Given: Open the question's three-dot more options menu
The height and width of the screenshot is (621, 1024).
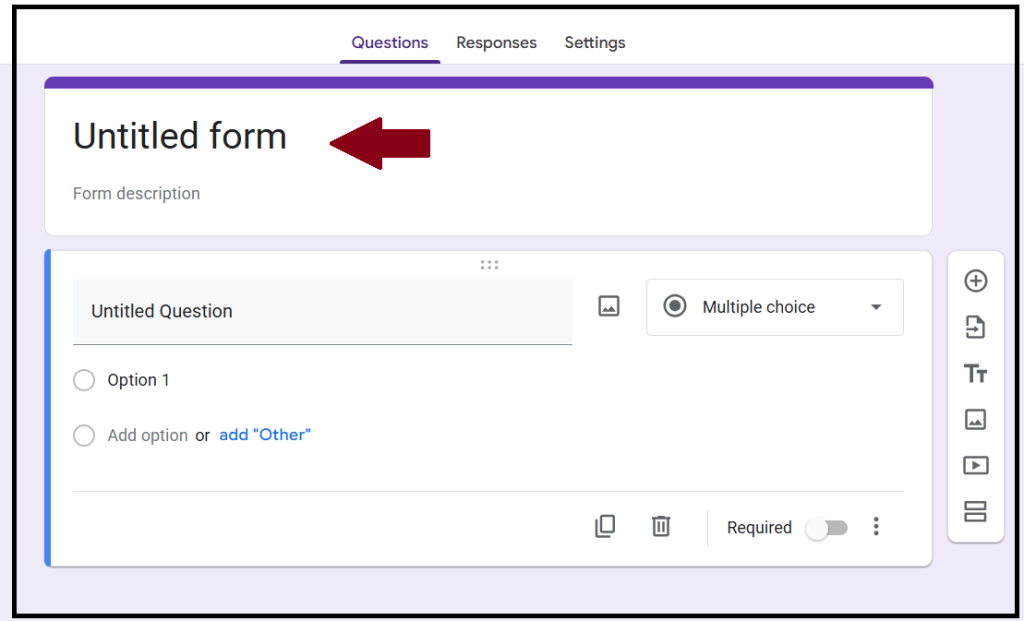Looking at the screenshot, I should click(x=876, y=527).
